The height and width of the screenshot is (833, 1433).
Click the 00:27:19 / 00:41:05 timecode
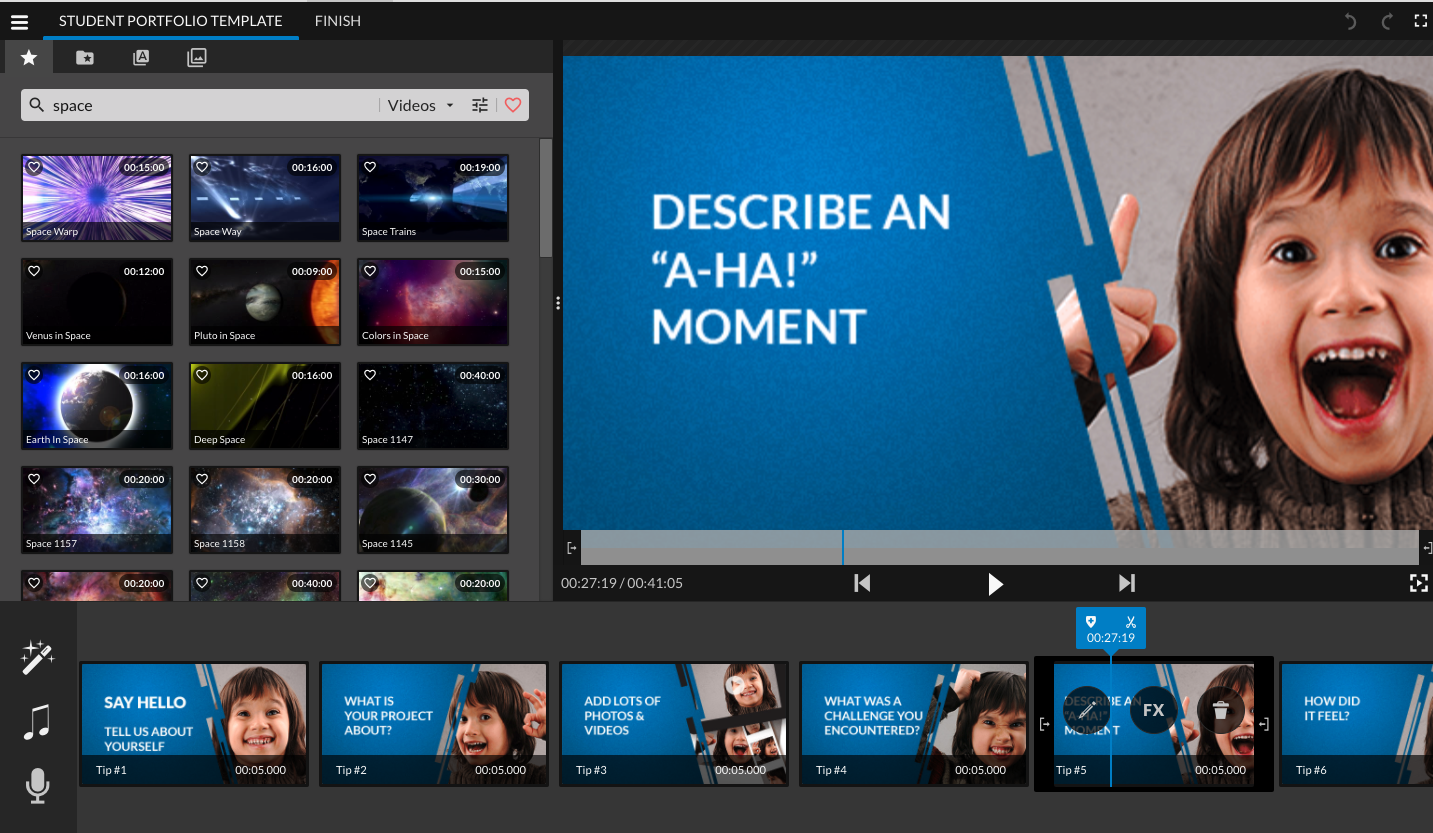point(622,583)
